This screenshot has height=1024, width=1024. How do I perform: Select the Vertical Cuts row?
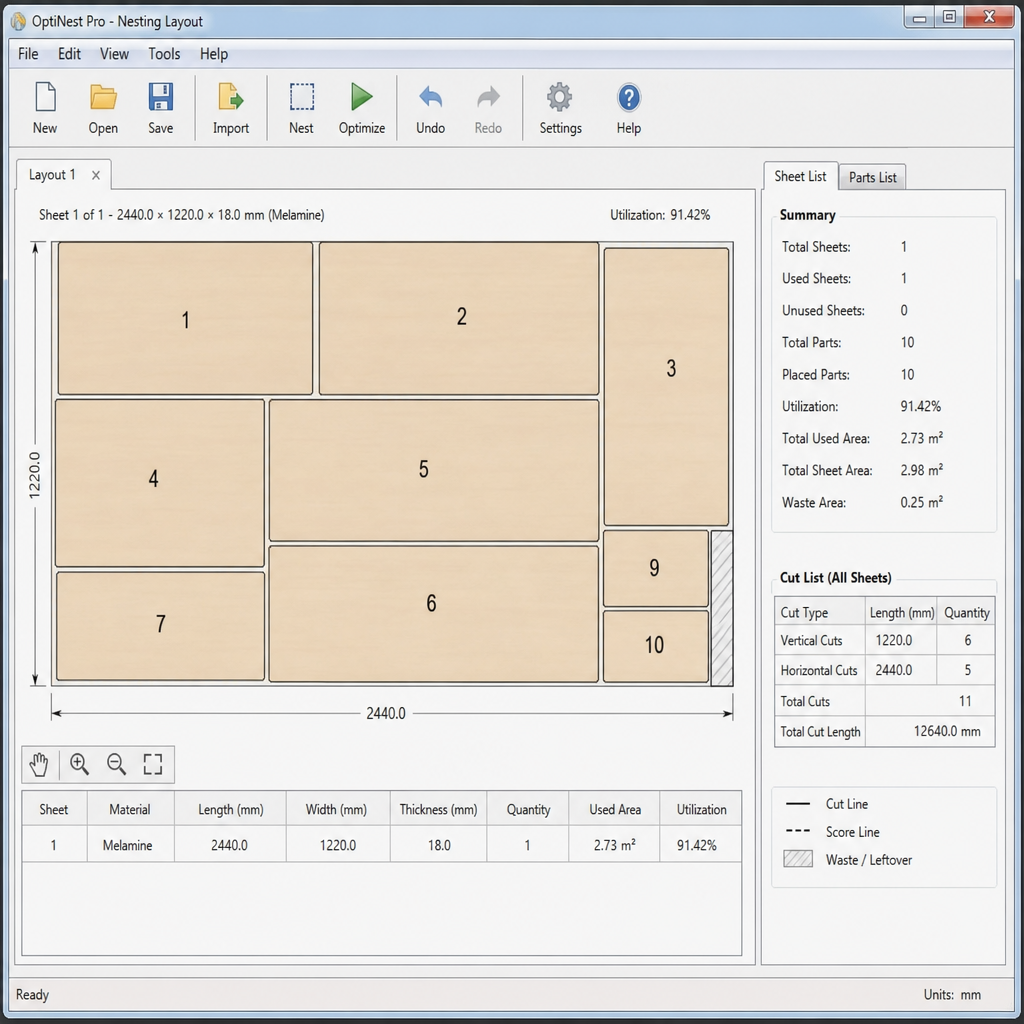point(884,641)
